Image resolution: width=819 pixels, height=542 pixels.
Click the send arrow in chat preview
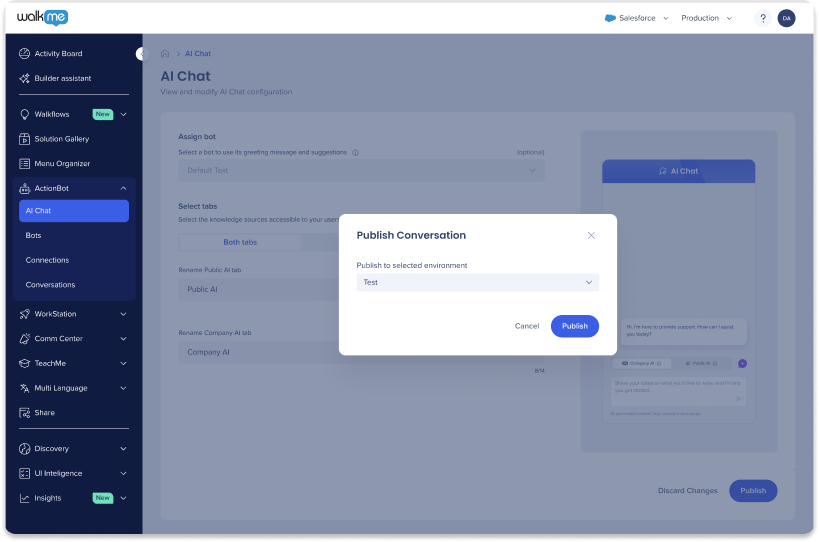739,398
